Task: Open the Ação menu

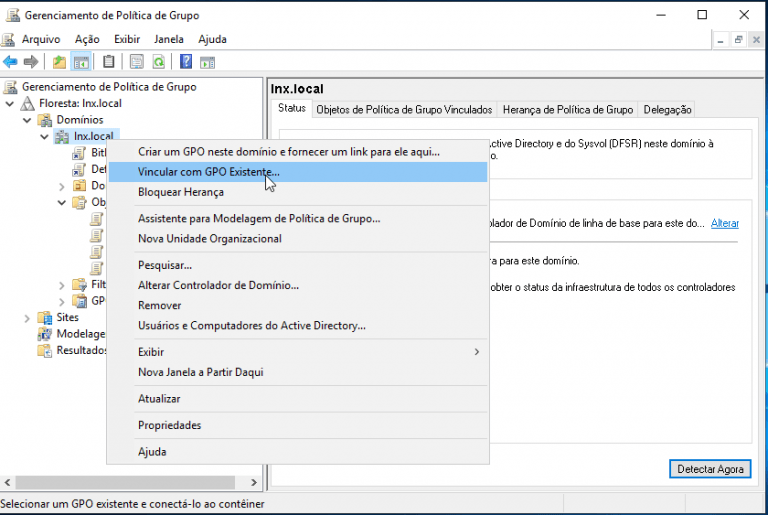Action: 87,39
